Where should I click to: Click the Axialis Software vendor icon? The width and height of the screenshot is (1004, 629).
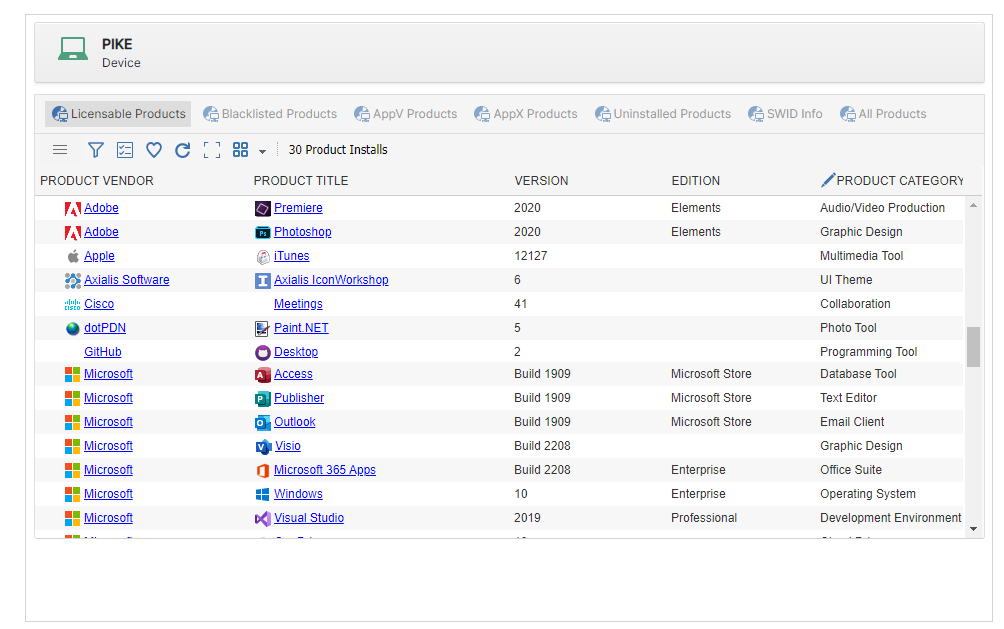click(x=72, y=281)
